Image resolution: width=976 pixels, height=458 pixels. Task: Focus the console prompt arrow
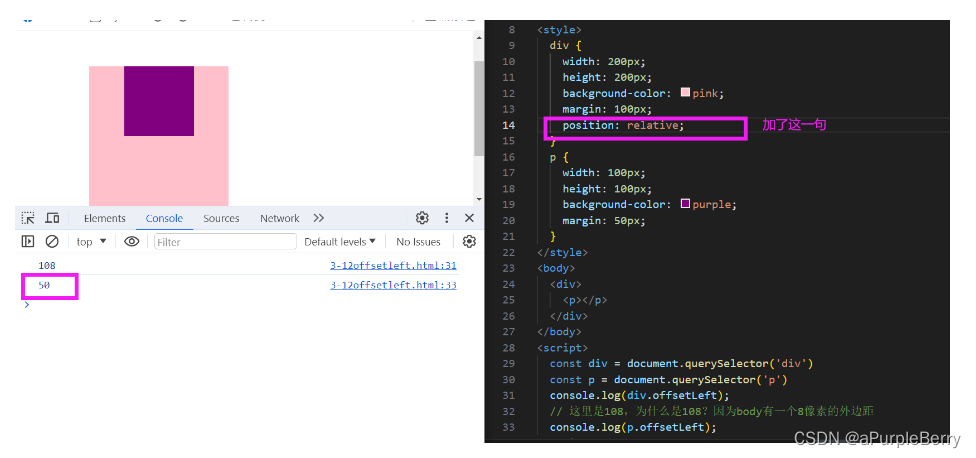pyautogui.click(x=26, y=305)
